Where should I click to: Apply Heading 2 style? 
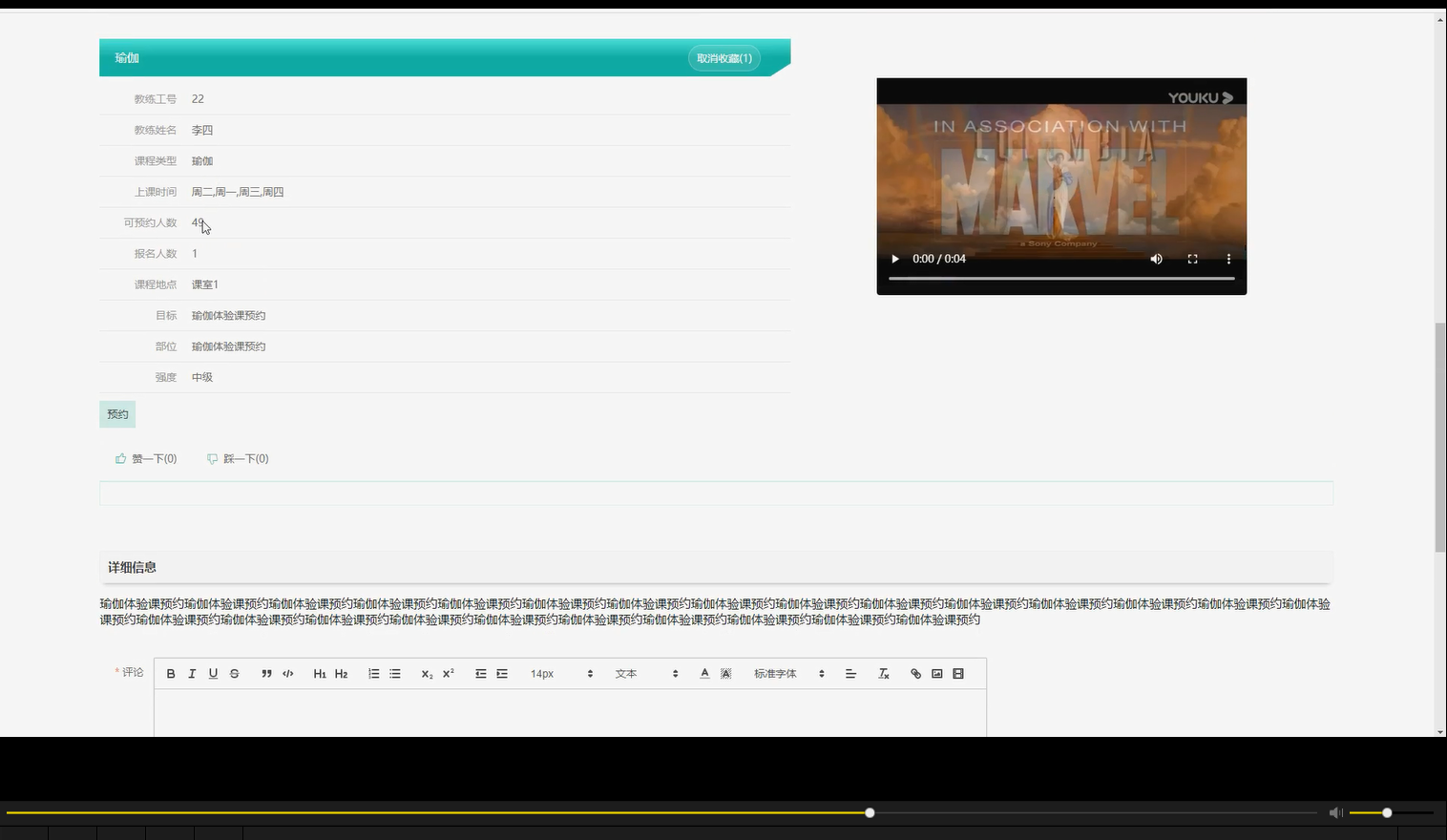pos(342,674)
